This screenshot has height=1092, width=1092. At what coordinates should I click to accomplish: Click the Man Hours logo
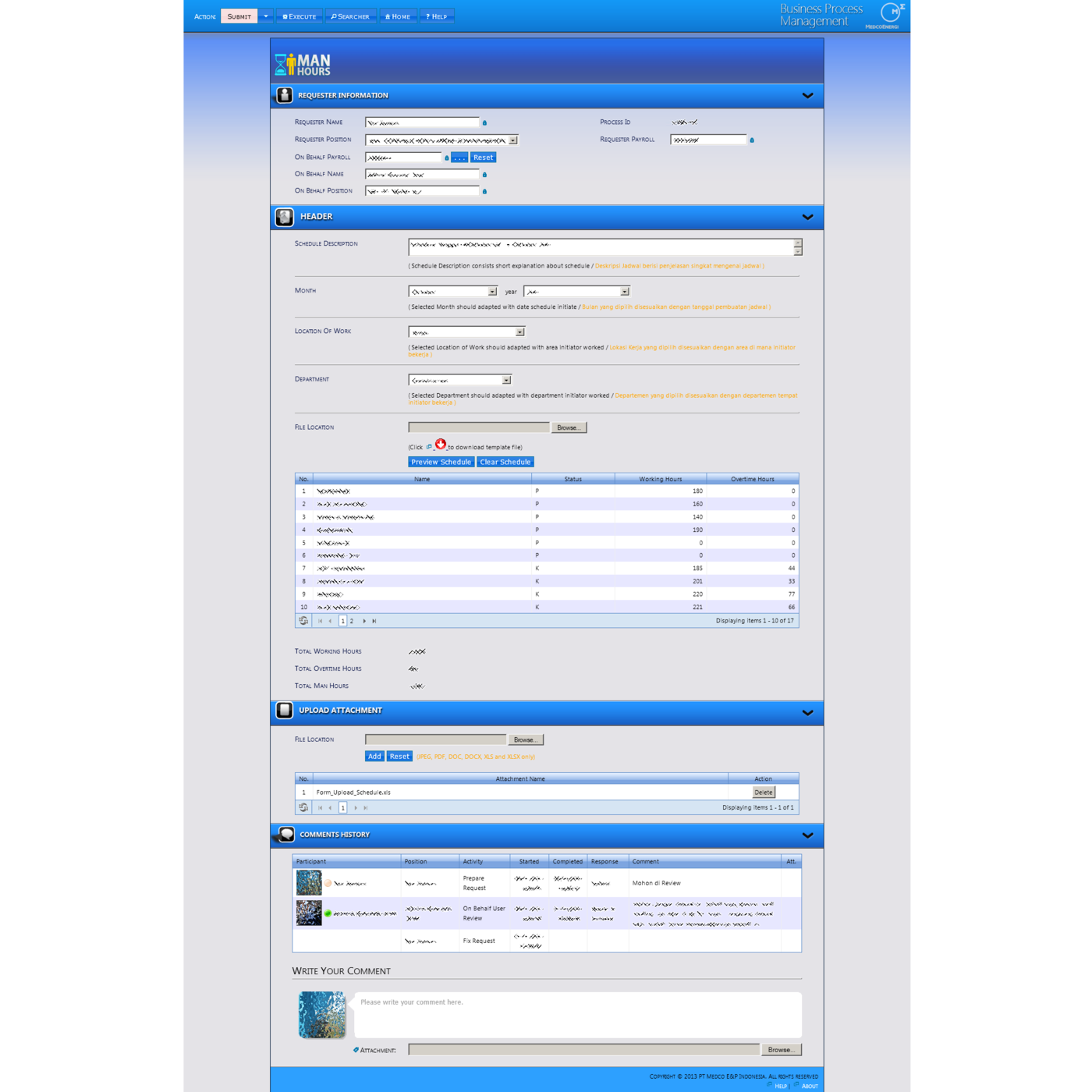(303, 64)
